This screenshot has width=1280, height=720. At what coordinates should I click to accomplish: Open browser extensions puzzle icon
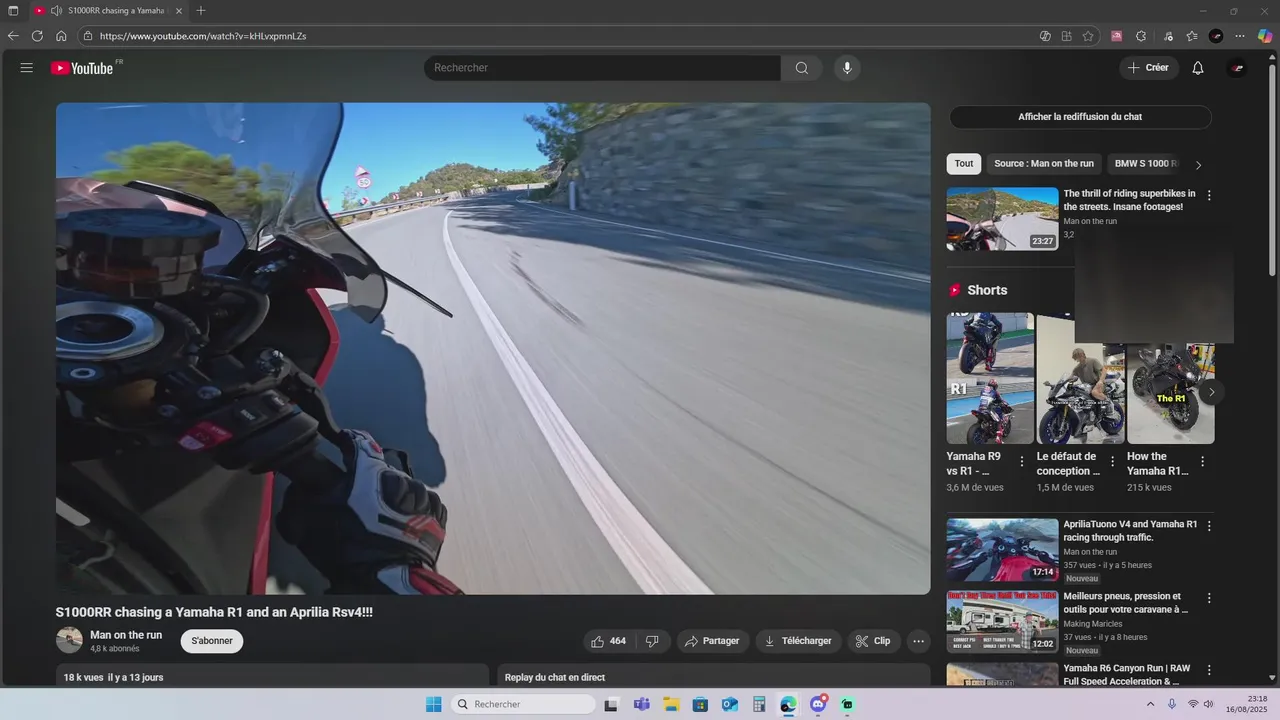pyautogui.click(x=1141, y=36)
